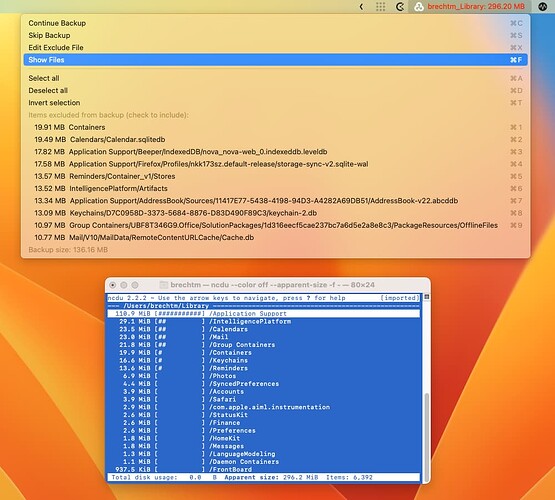The width and height of the screenshot is (555, 500).
Task: Select /SyncedPreferences row in ncdu
Action: coord(264,384)
